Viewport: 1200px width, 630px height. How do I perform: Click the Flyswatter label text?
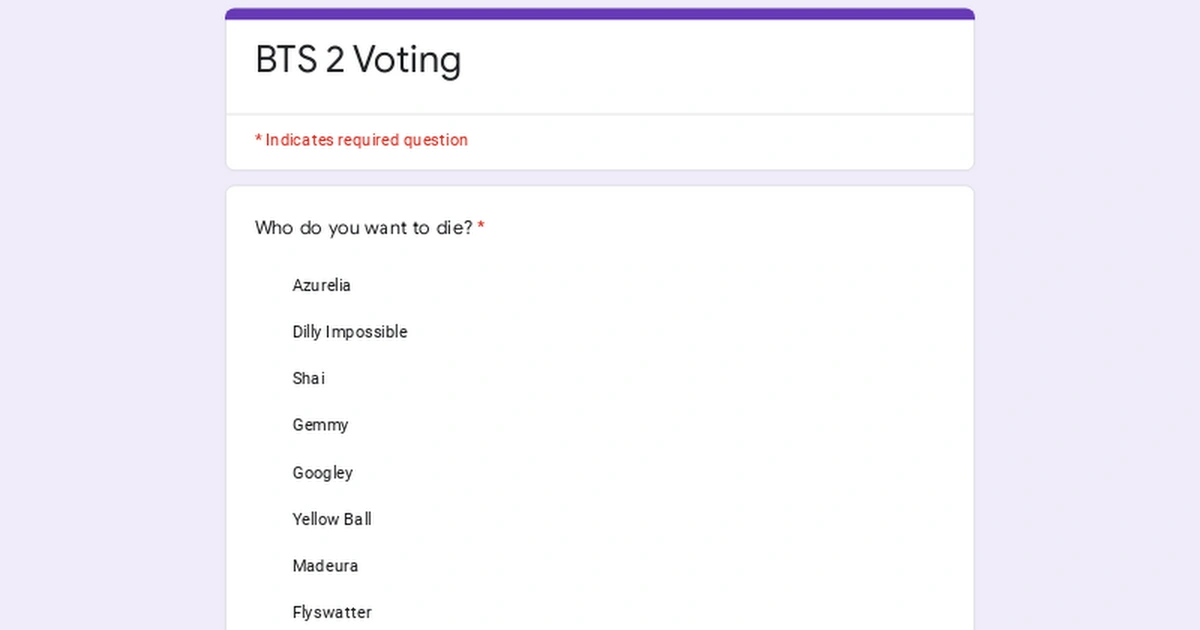(331, 612)
